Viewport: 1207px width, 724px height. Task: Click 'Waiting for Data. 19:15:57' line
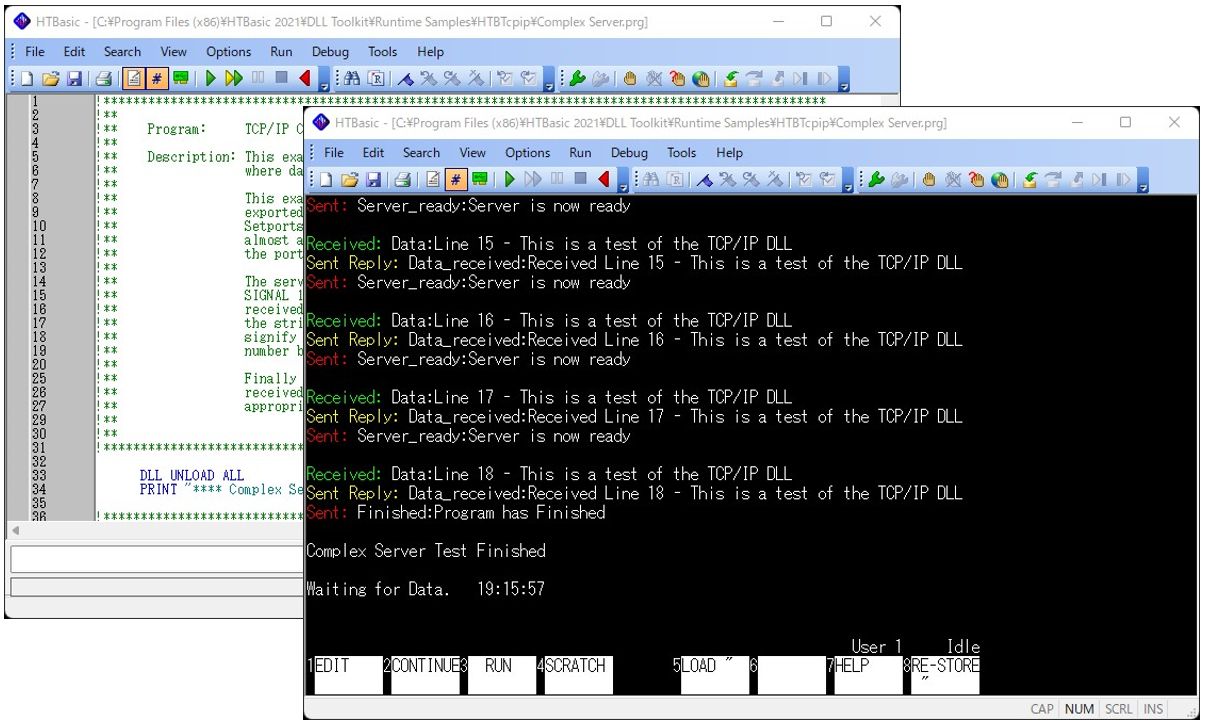426,589
